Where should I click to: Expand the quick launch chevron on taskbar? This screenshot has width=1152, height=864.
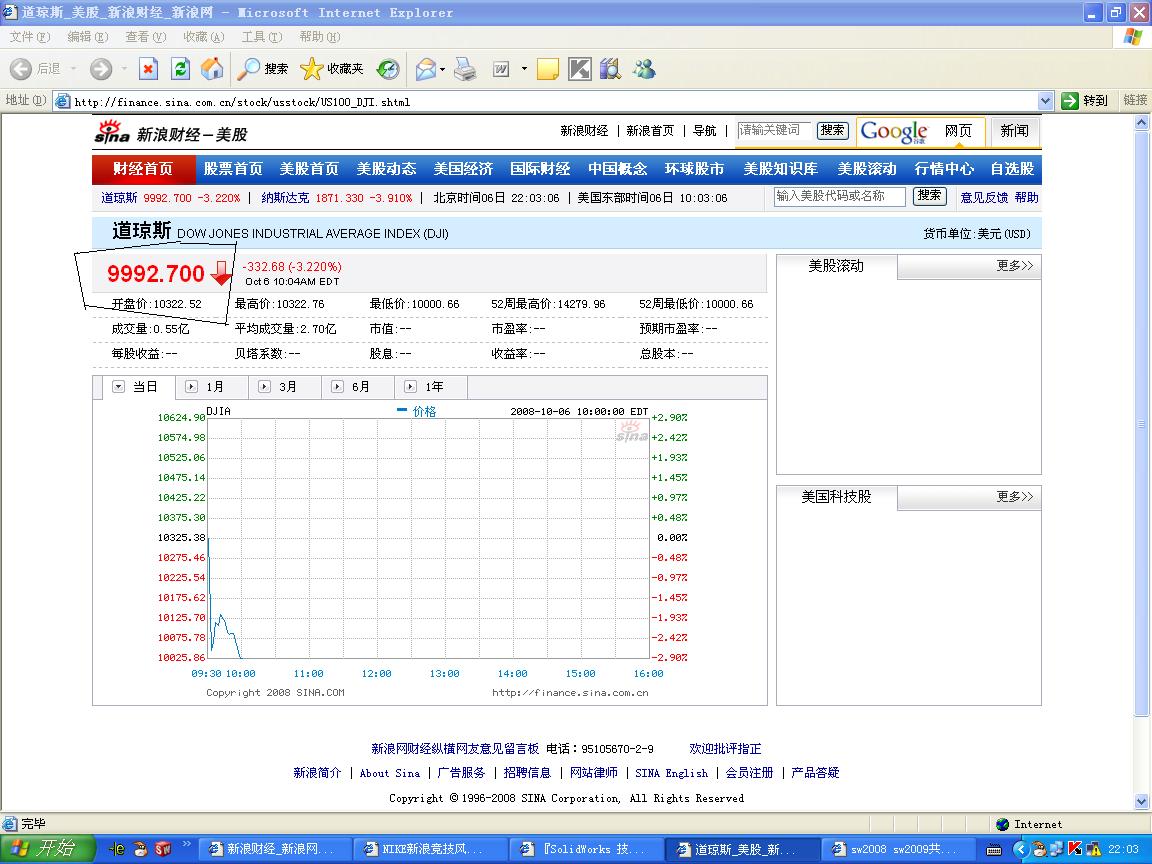pyautogui.click(x=187, y=843)
